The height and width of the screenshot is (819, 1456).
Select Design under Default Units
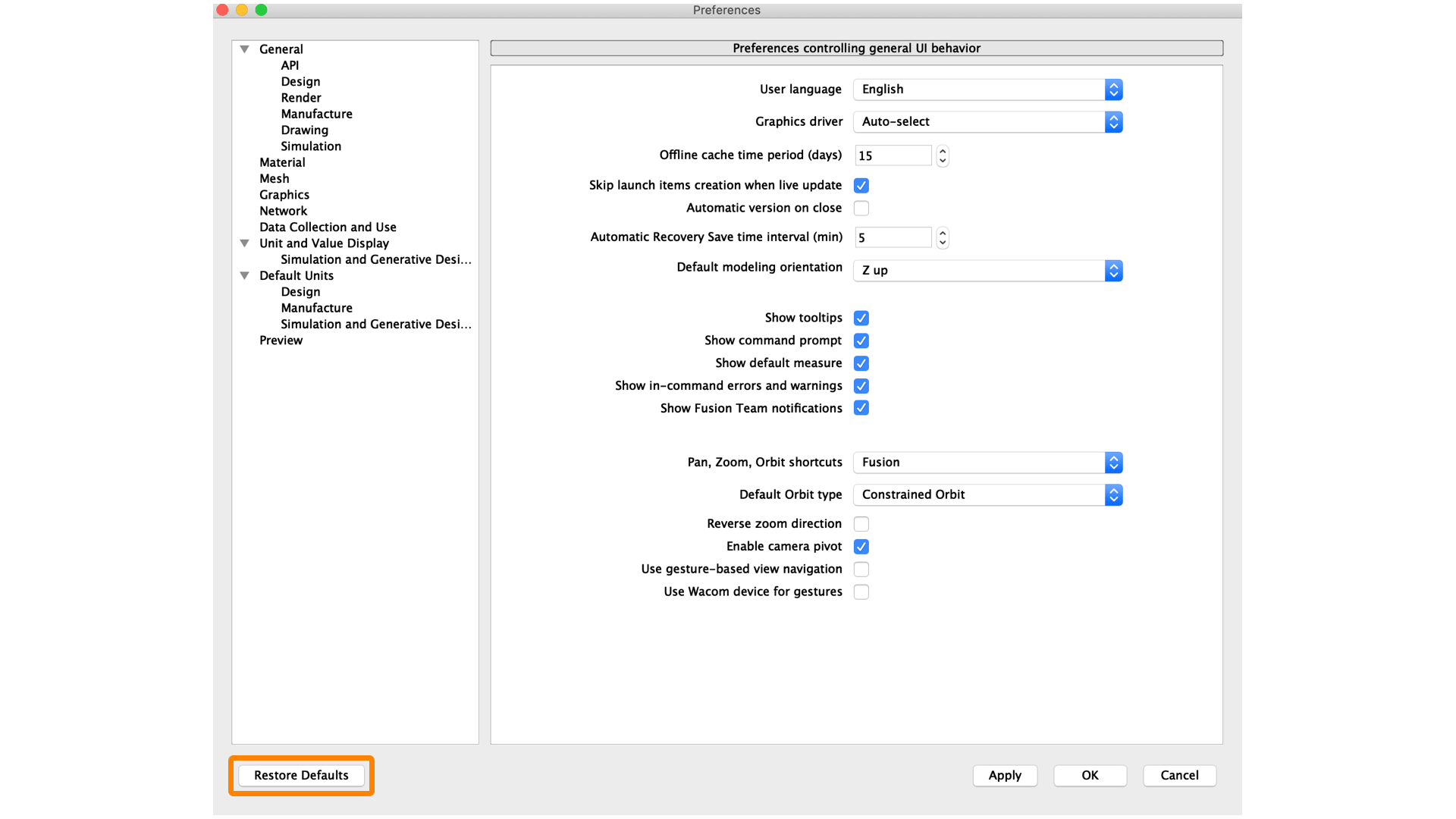click(300, 292)
